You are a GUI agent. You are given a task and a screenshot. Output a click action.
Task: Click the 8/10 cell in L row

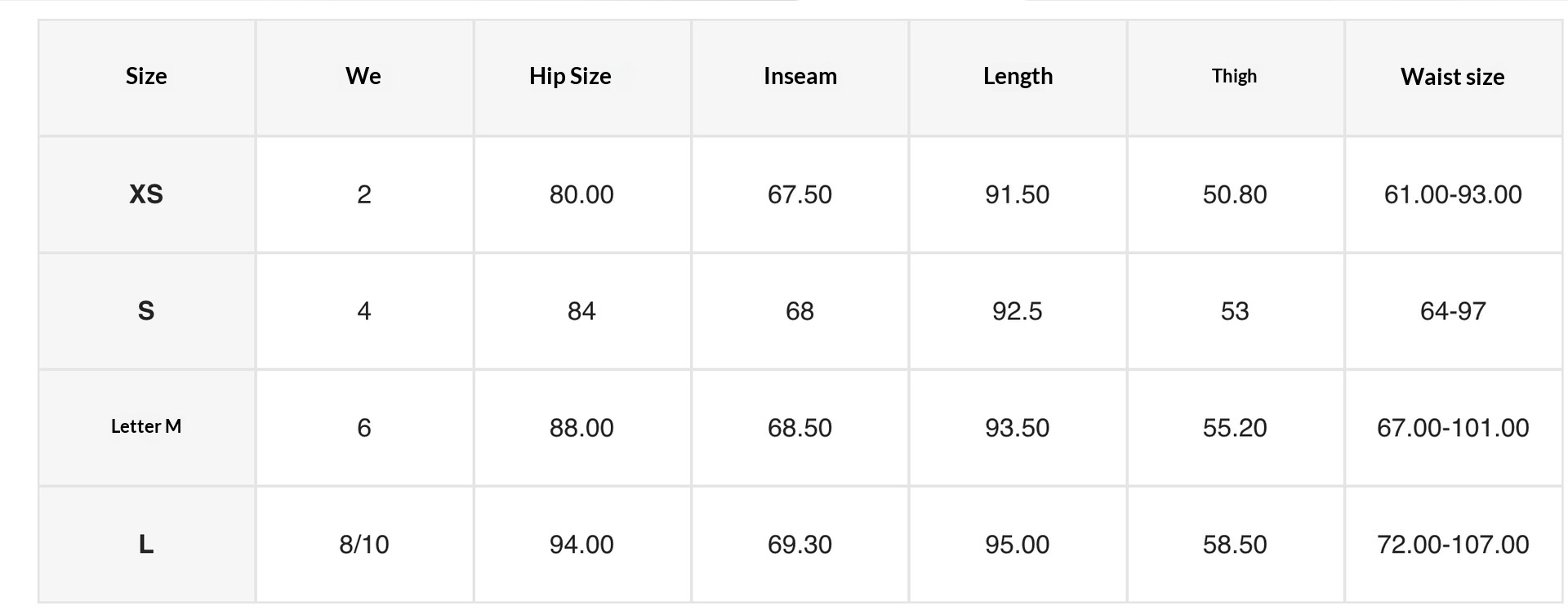point(364,545)
